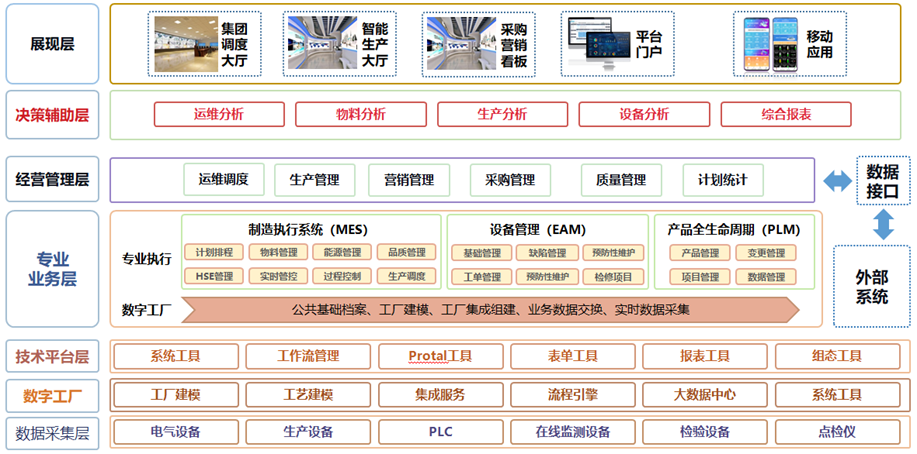Choose the 决策辅助层 layer label
This screenshot has height=454, width=917.
[52, 115]
